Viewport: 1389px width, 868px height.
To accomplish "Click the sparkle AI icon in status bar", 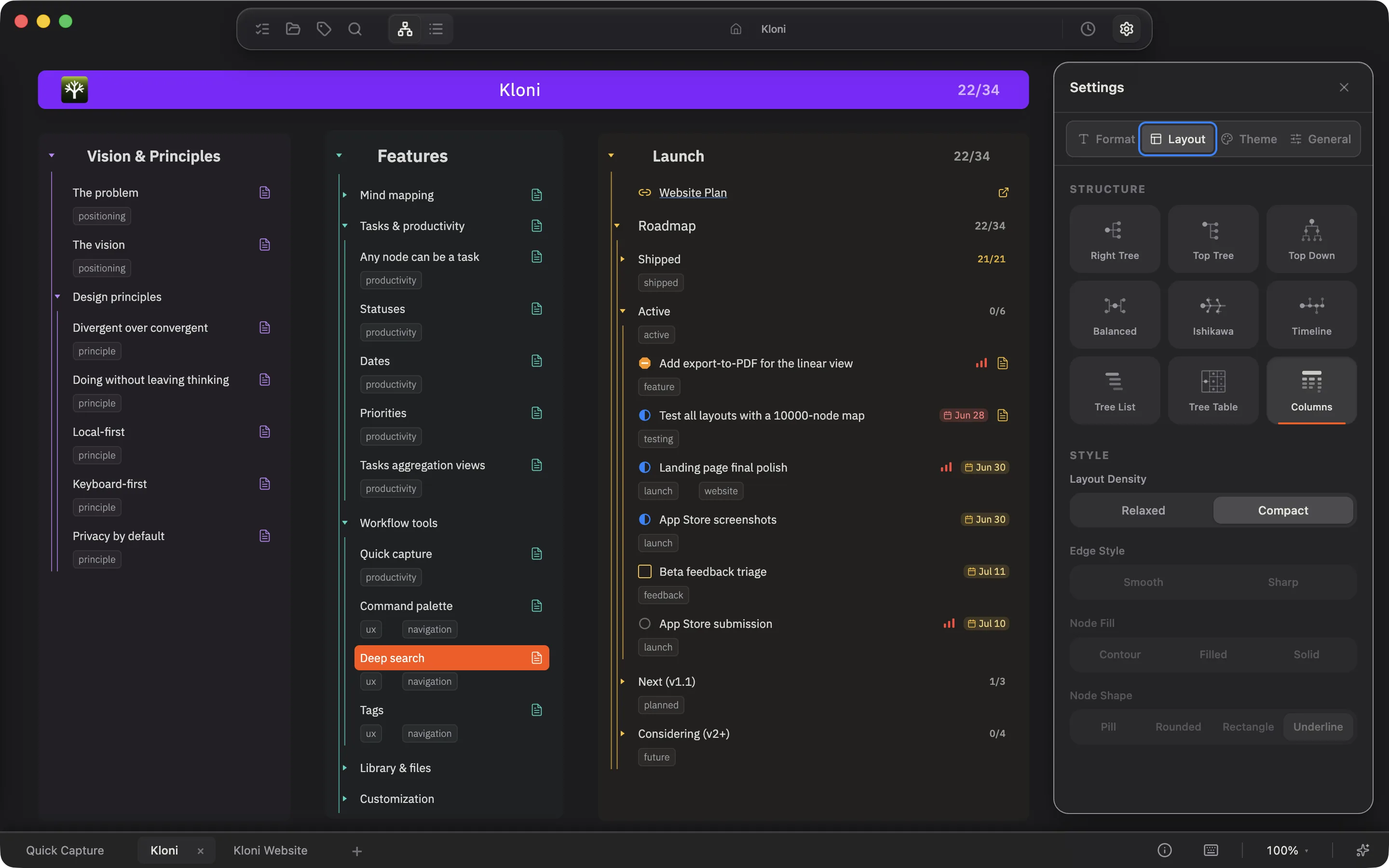I will click(1362, 850).
